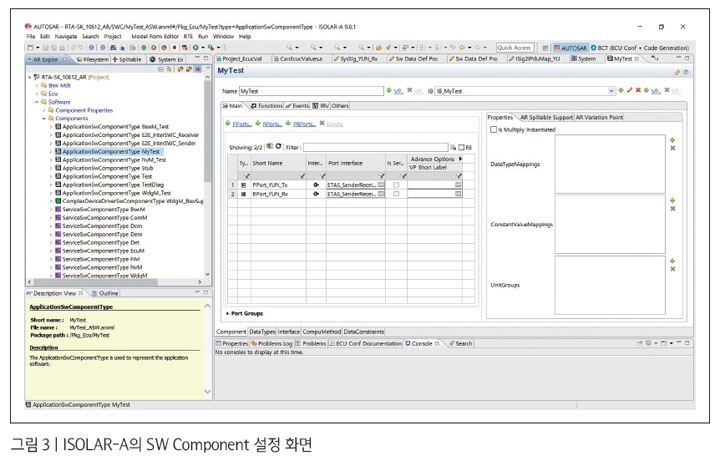The width and height of the screenshot is (720, 461).
Task: Switch to the Problems Log tab
Action: tap(271, 343)
